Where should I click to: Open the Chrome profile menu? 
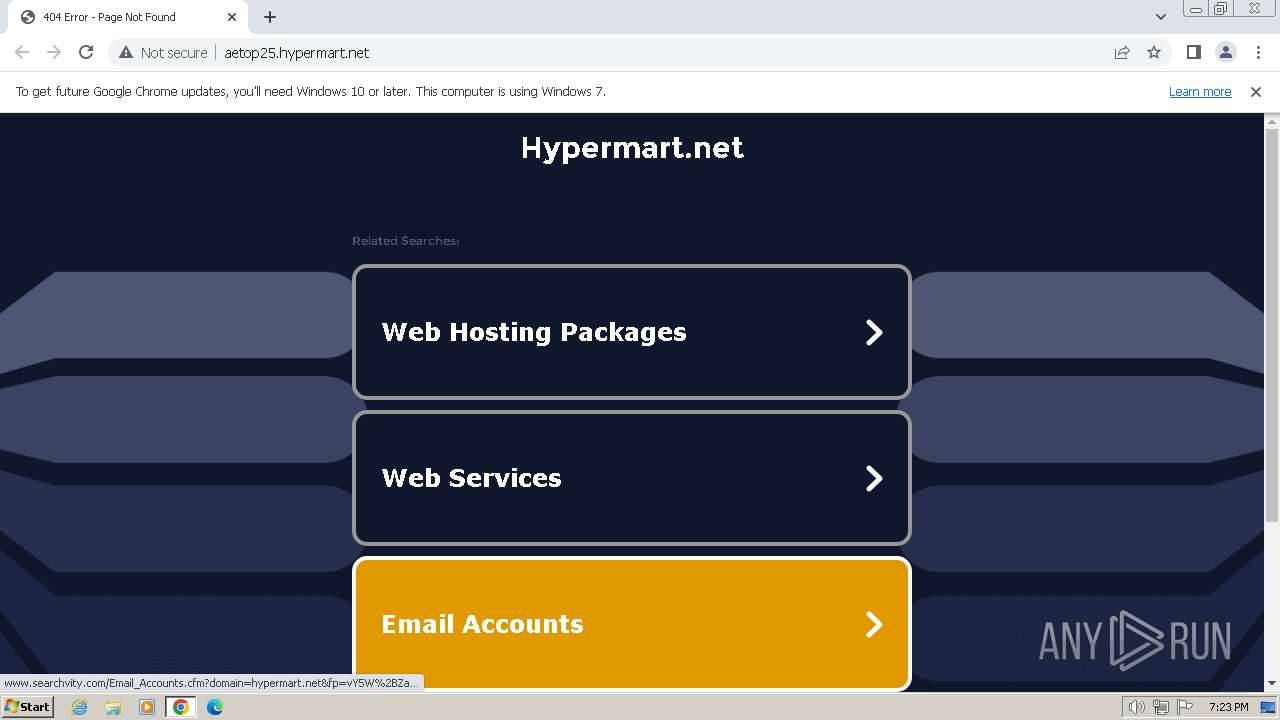(1226, 53)
